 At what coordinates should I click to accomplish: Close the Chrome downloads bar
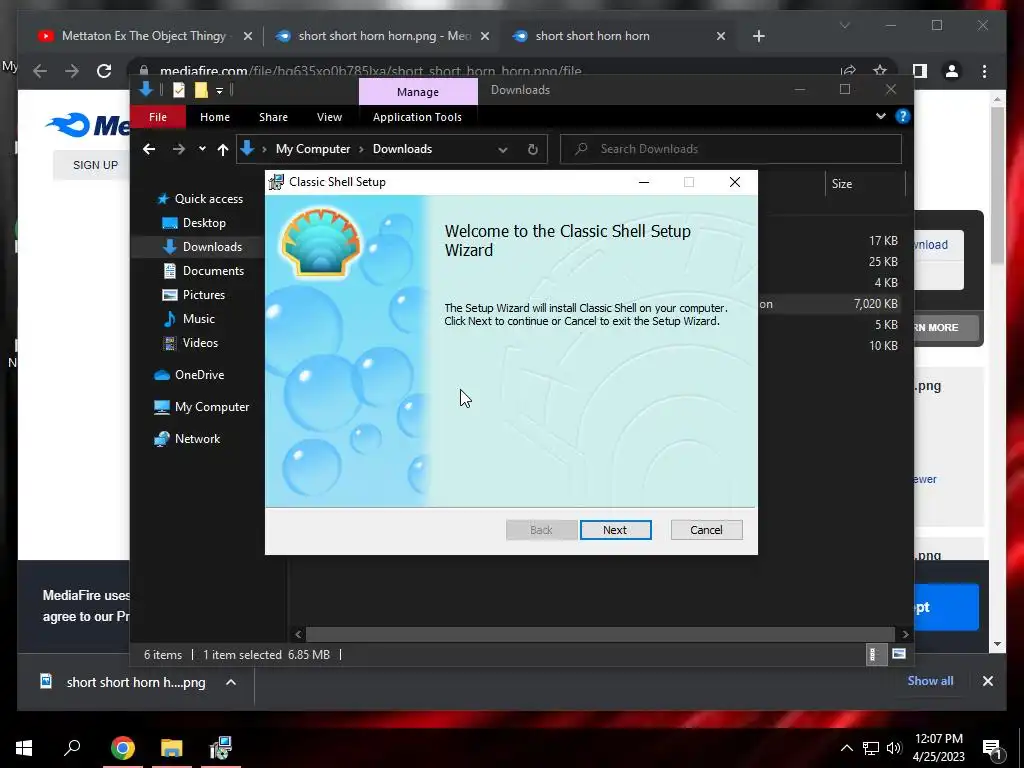987,681
